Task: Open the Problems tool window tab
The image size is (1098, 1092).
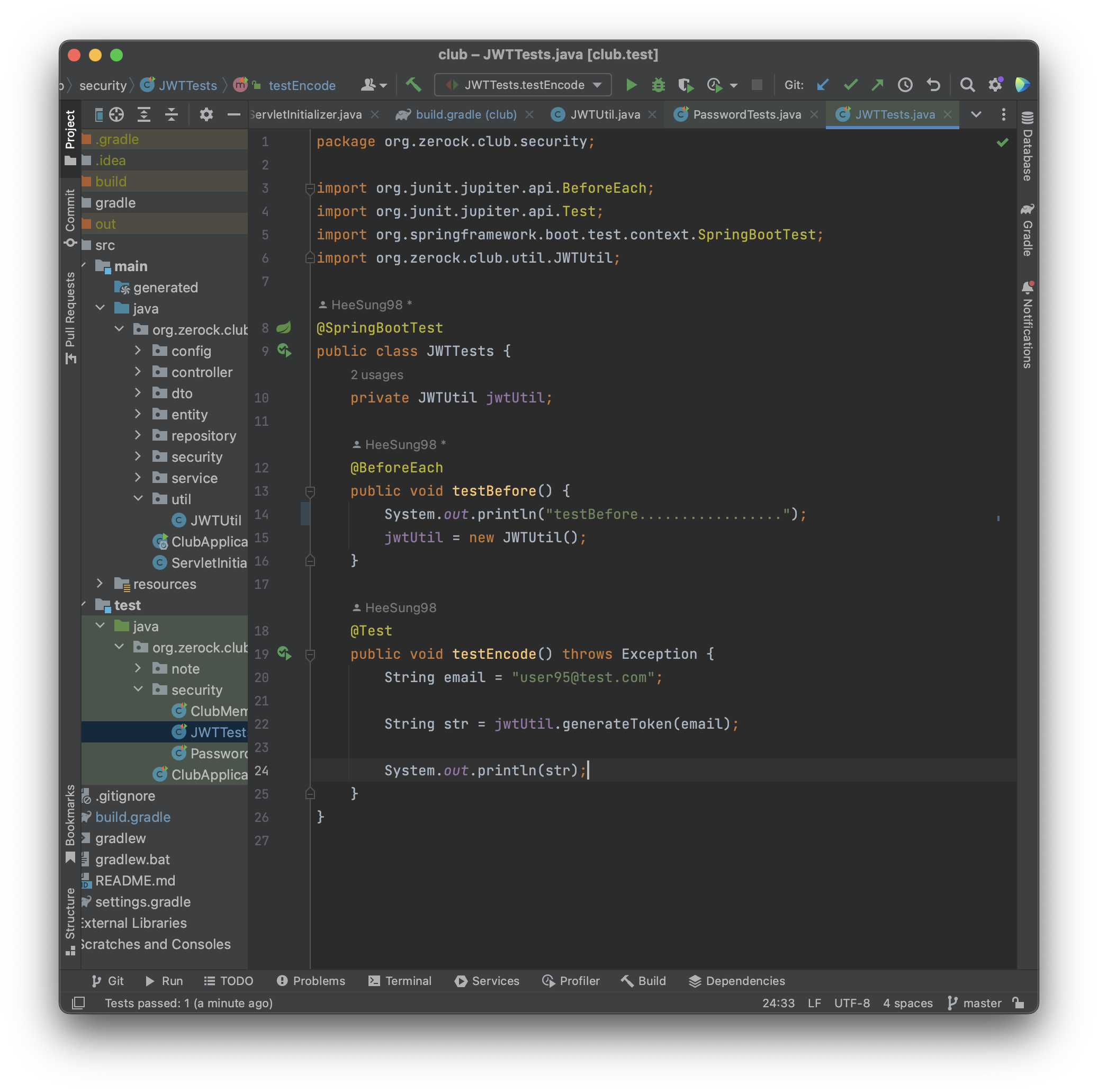Action: click(310, 981)
